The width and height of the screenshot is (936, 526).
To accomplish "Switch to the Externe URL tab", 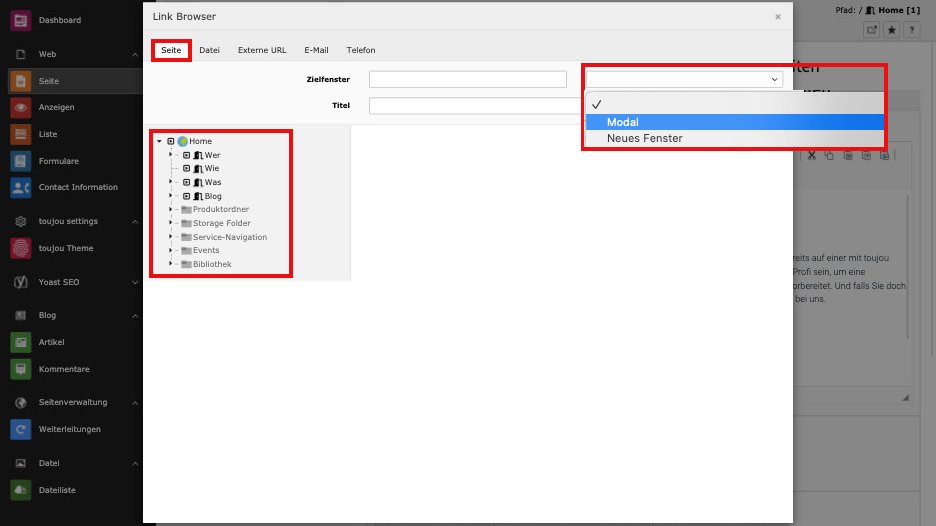I will point(261,50).
